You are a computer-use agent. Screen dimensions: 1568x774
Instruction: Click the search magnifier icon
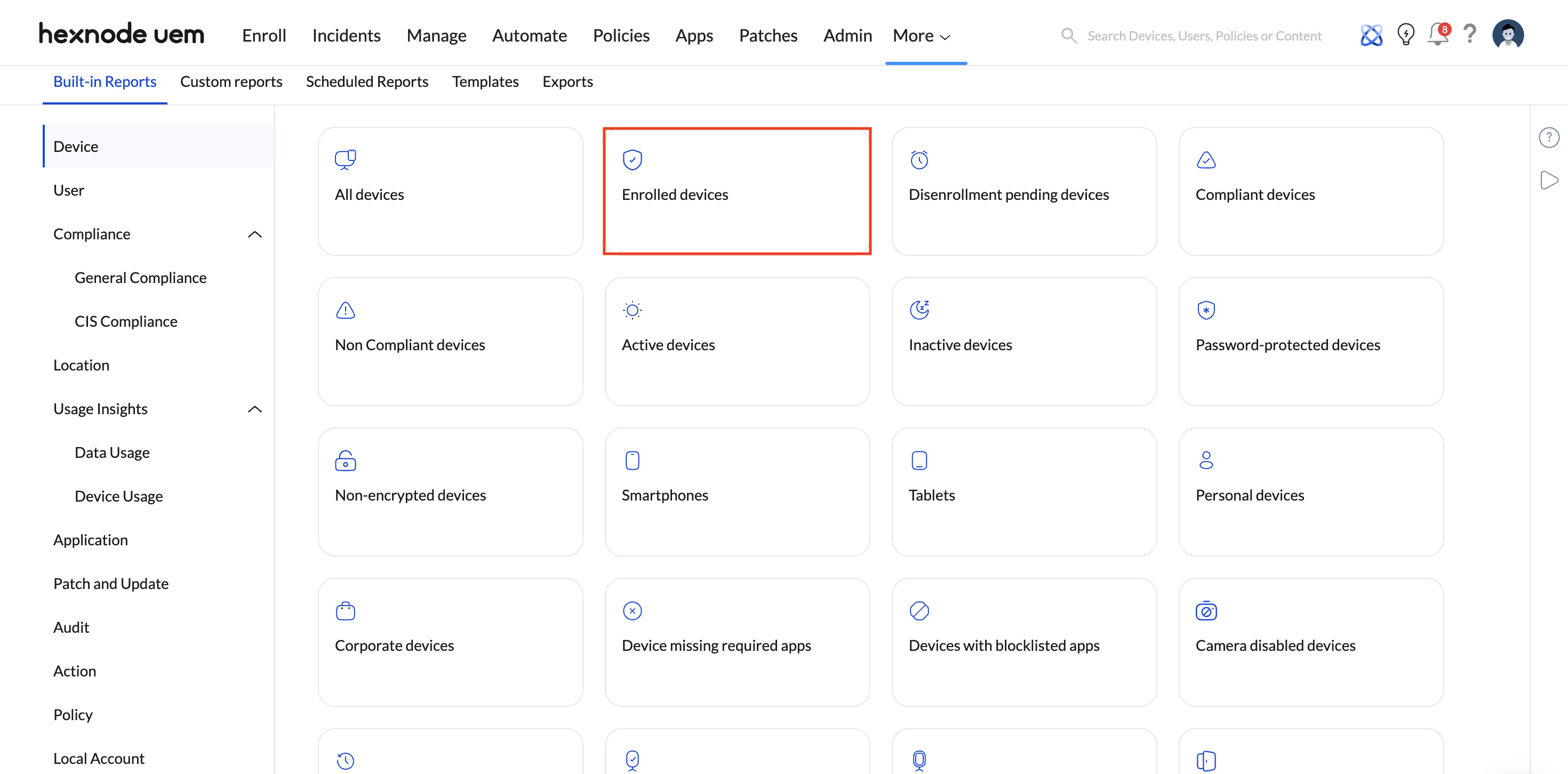click(x=1068, y=36)
